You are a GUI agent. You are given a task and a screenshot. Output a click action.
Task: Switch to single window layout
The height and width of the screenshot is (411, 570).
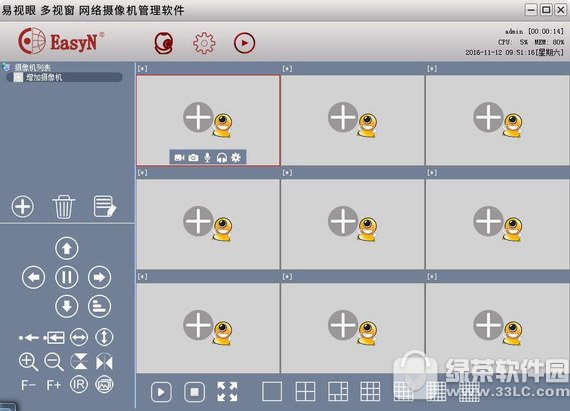pyautogui.click(x=272, y=392)
